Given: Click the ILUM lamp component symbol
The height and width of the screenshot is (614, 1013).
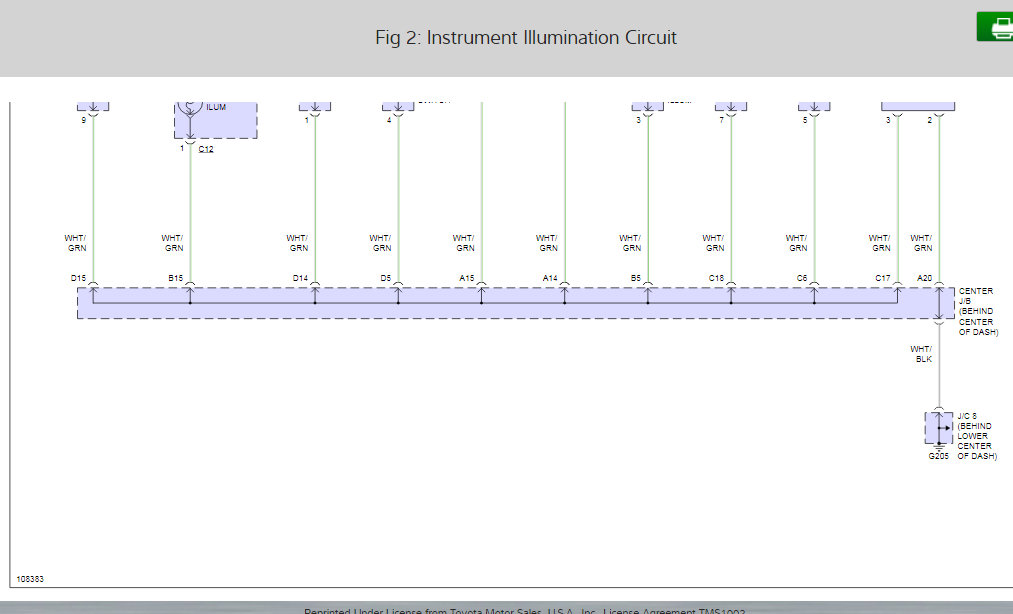Looking at the screenshot, I should pyautogui.click(x=191, y=107).
